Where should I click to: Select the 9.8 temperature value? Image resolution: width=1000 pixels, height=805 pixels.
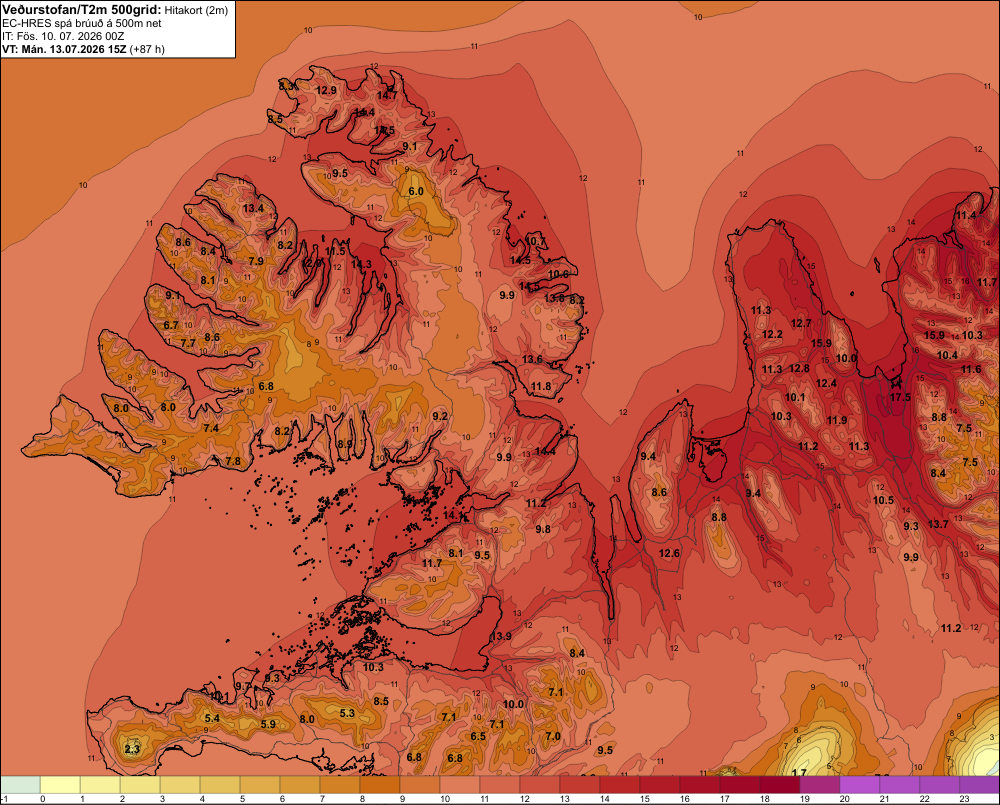pos(543,529)
